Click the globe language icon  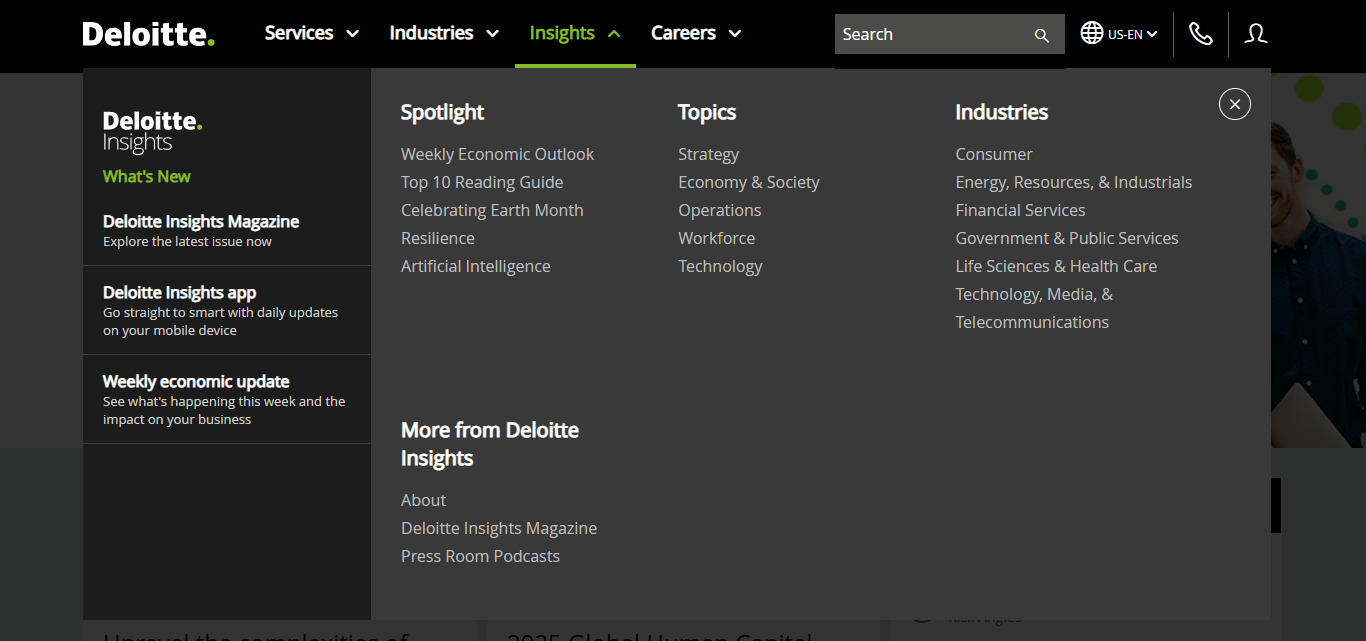[x=1092, y=33]
